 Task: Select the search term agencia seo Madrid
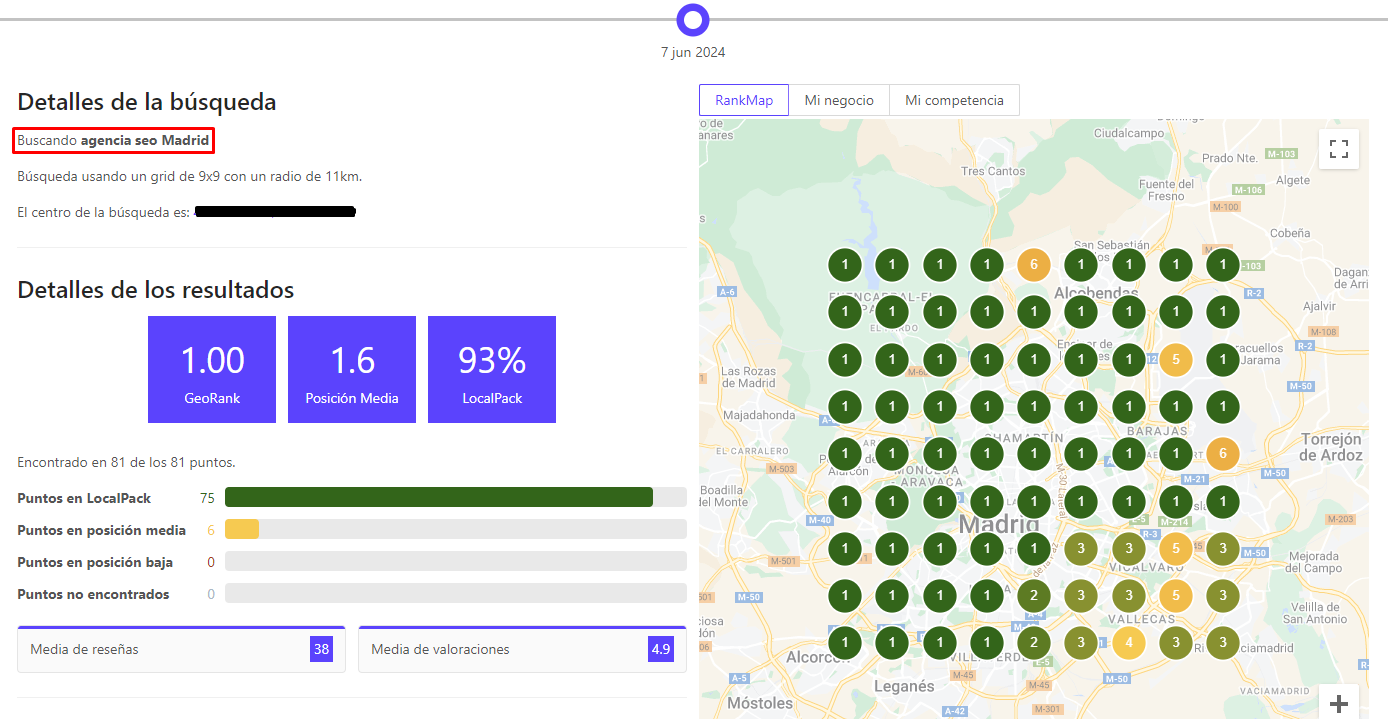[x=145, y=141]
